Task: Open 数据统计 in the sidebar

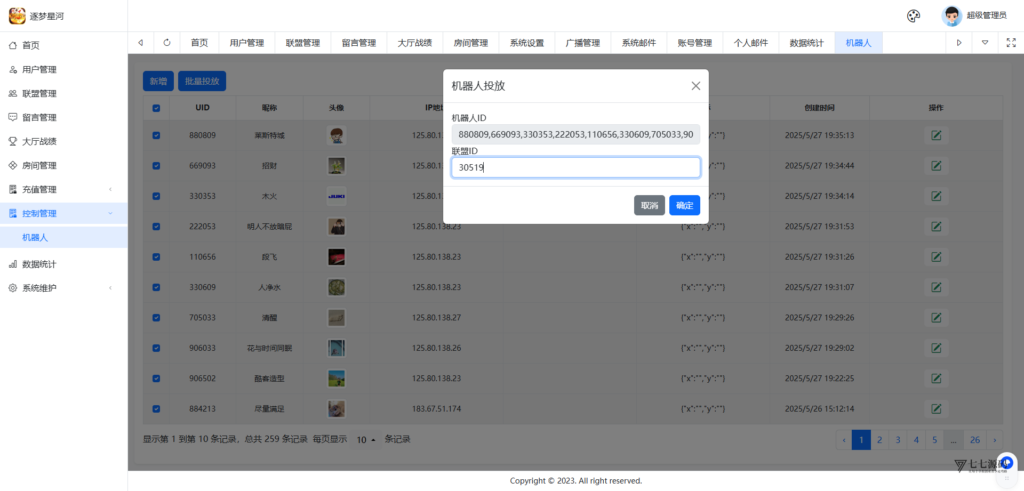Action: pos(63,264)
